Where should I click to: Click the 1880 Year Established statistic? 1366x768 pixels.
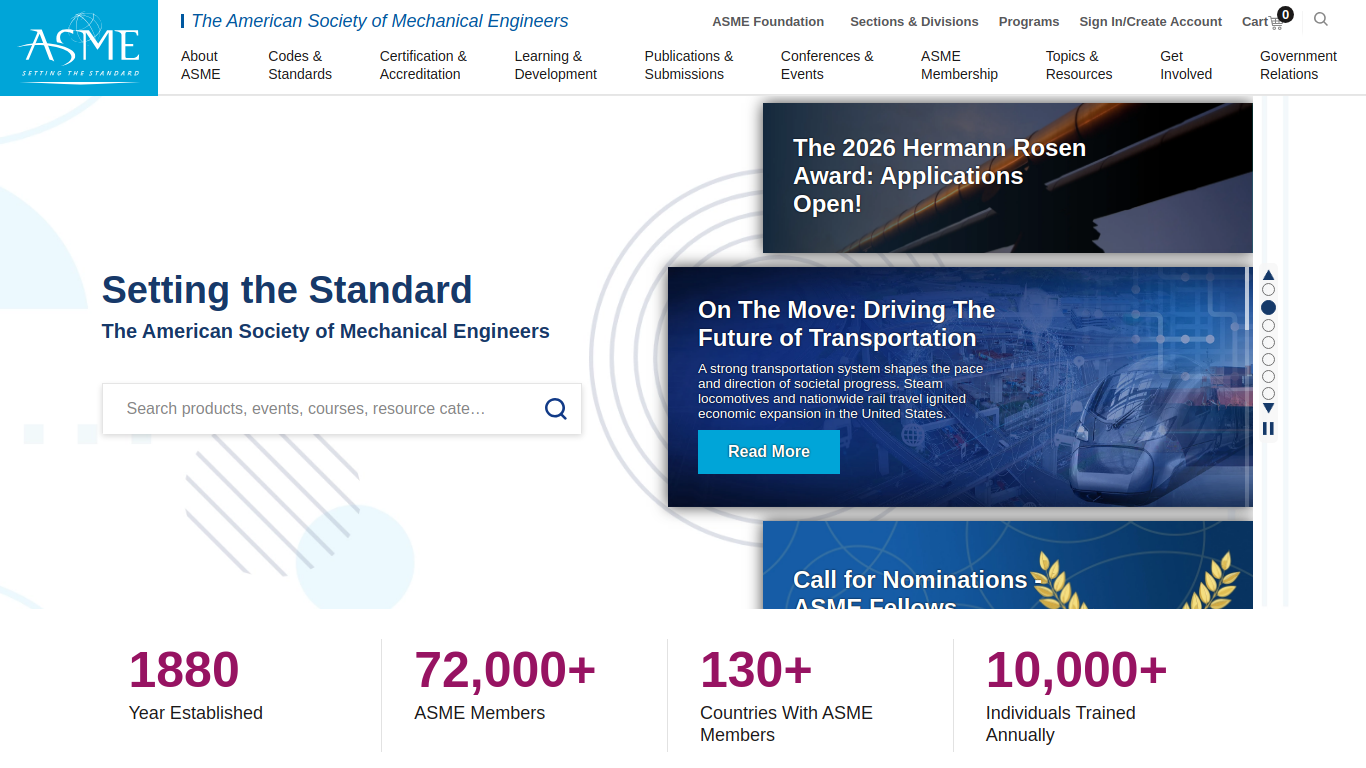click(196, 684)
